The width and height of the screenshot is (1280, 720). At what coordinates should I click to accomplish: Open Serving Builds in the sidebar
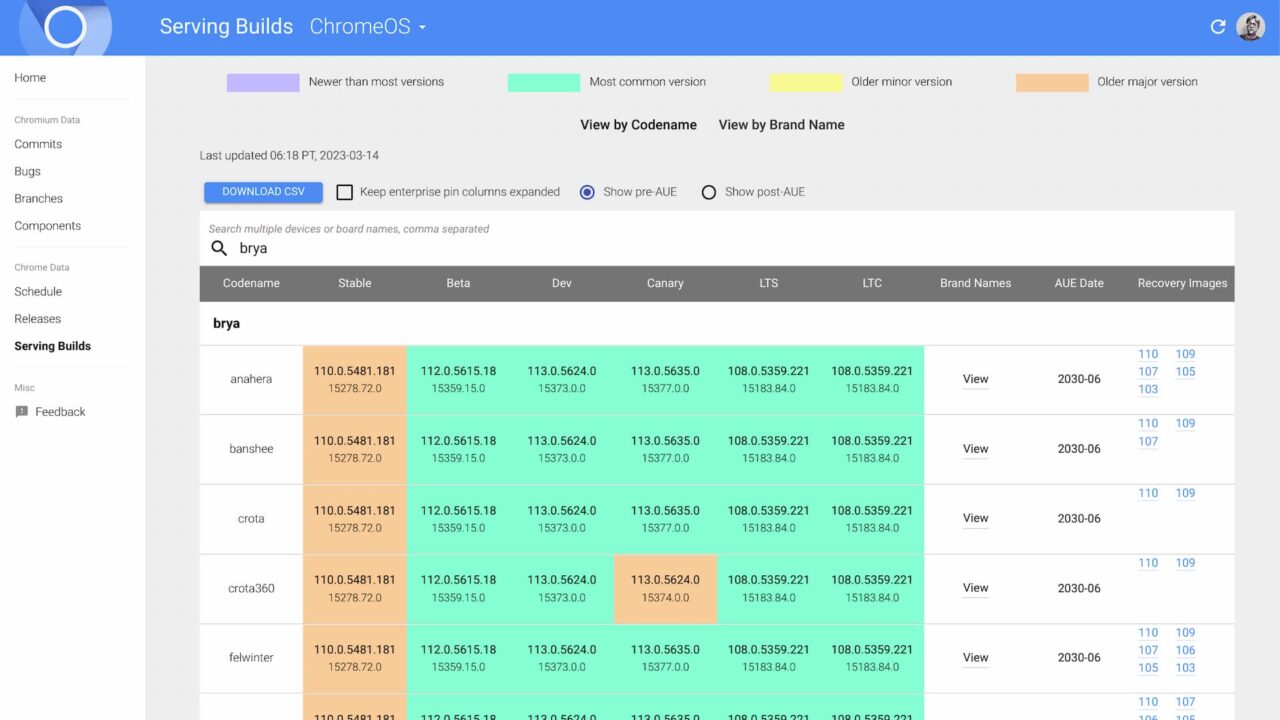coord(52,346)
